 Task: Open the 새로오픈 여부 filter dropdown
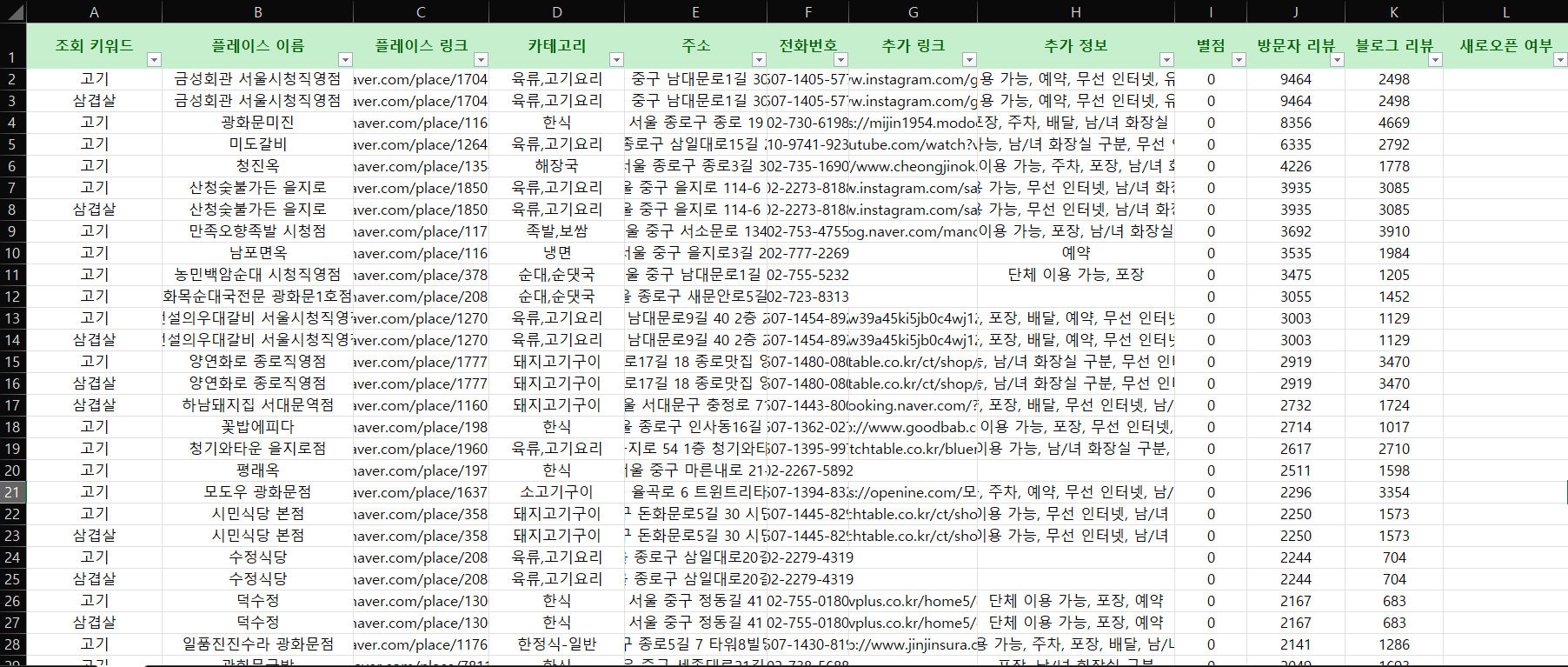point(1560,60)
